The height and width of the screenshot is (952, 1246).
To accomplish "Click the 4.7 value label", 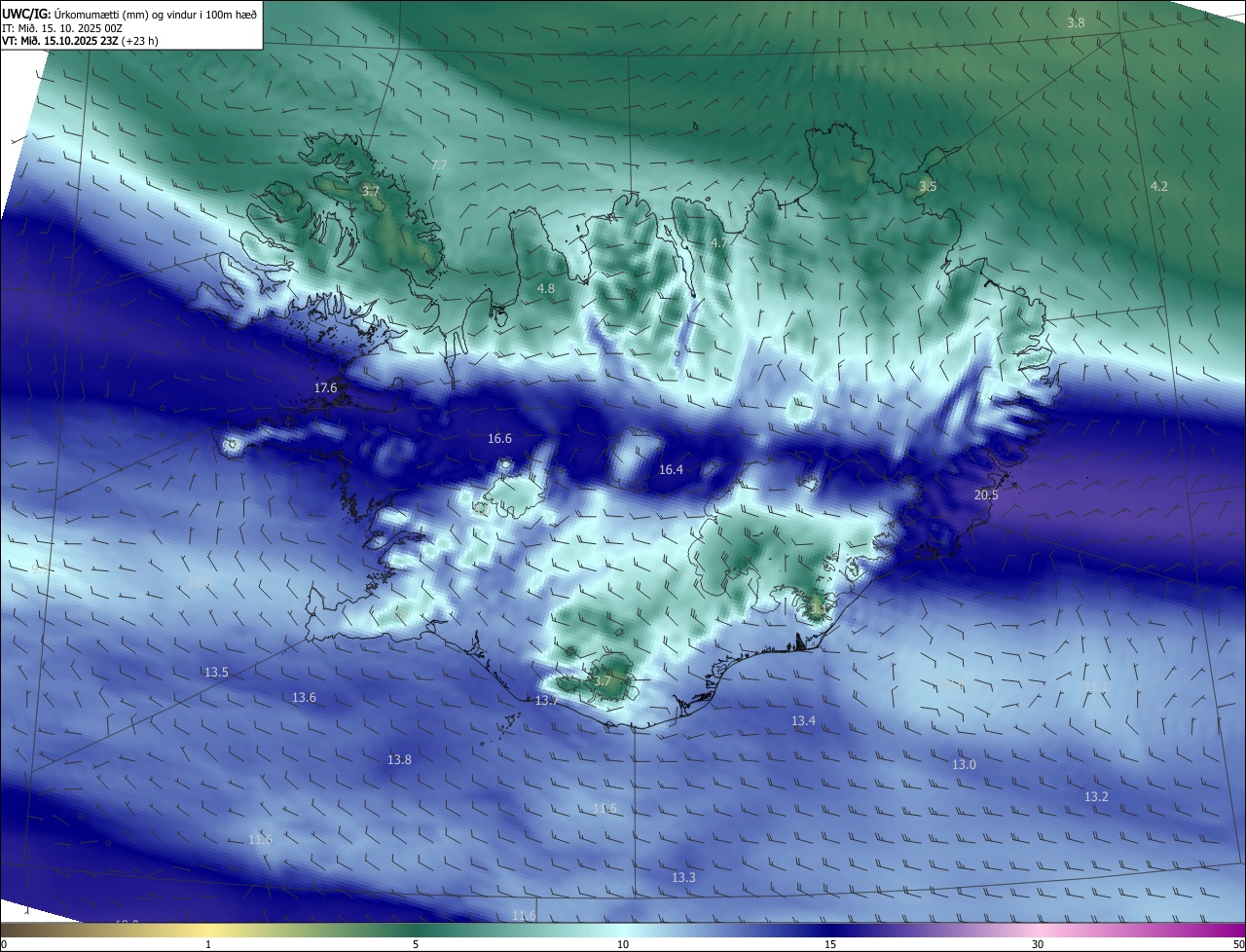I will click(x=718, y=242).
